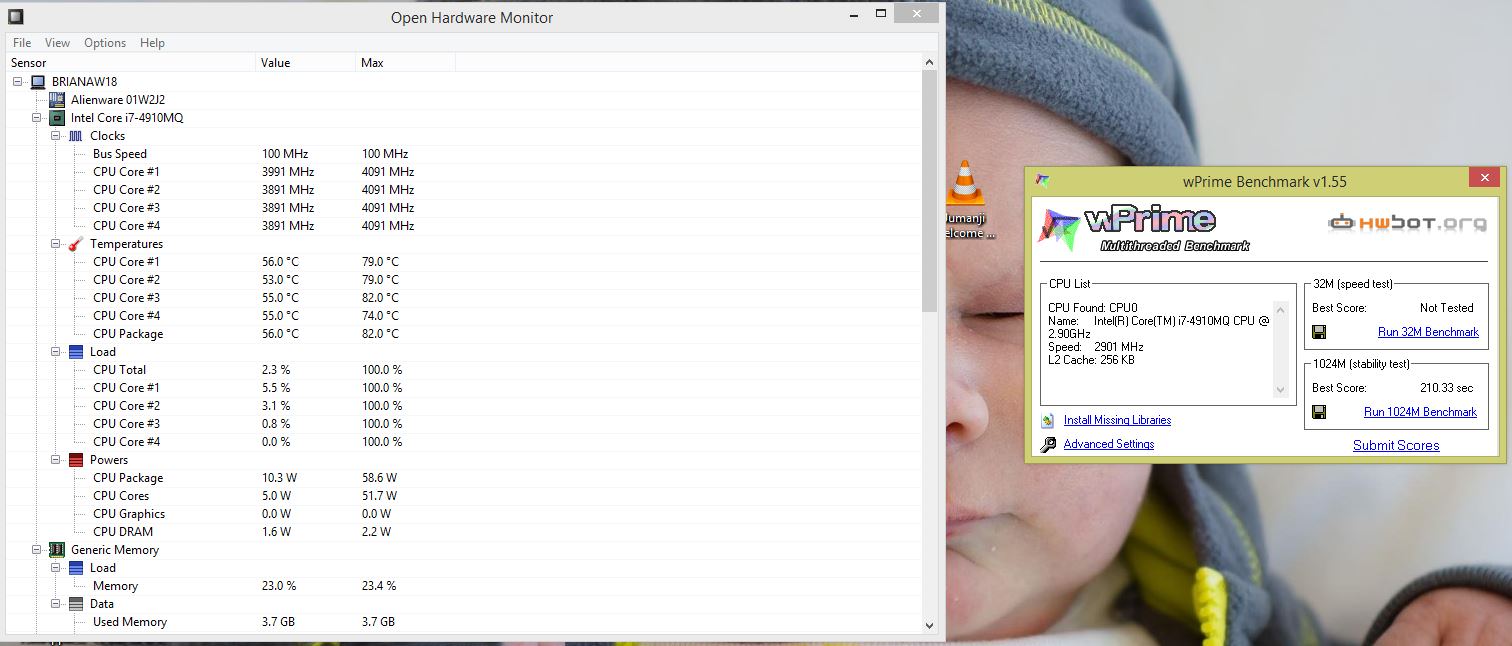
Task: Click the computer icon next to BRIANAW18
Action: (x=38, y=82)
